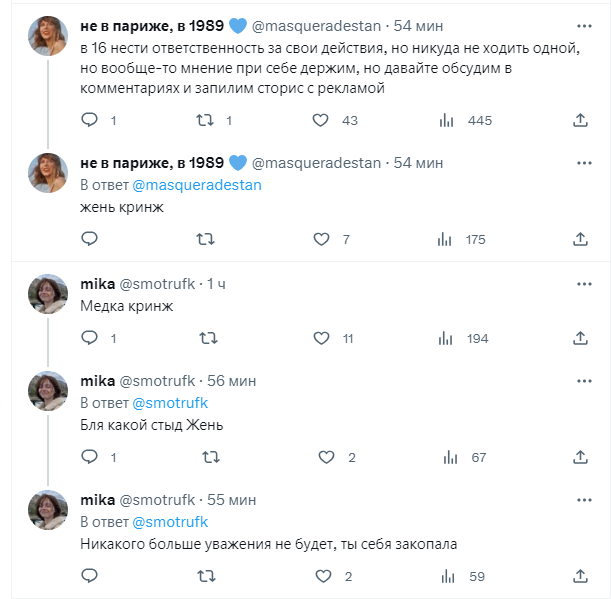Retweet the 'Никакого больше уважения' tweet
The height and width of the screenshot is (599, 611).
[205, 576]
